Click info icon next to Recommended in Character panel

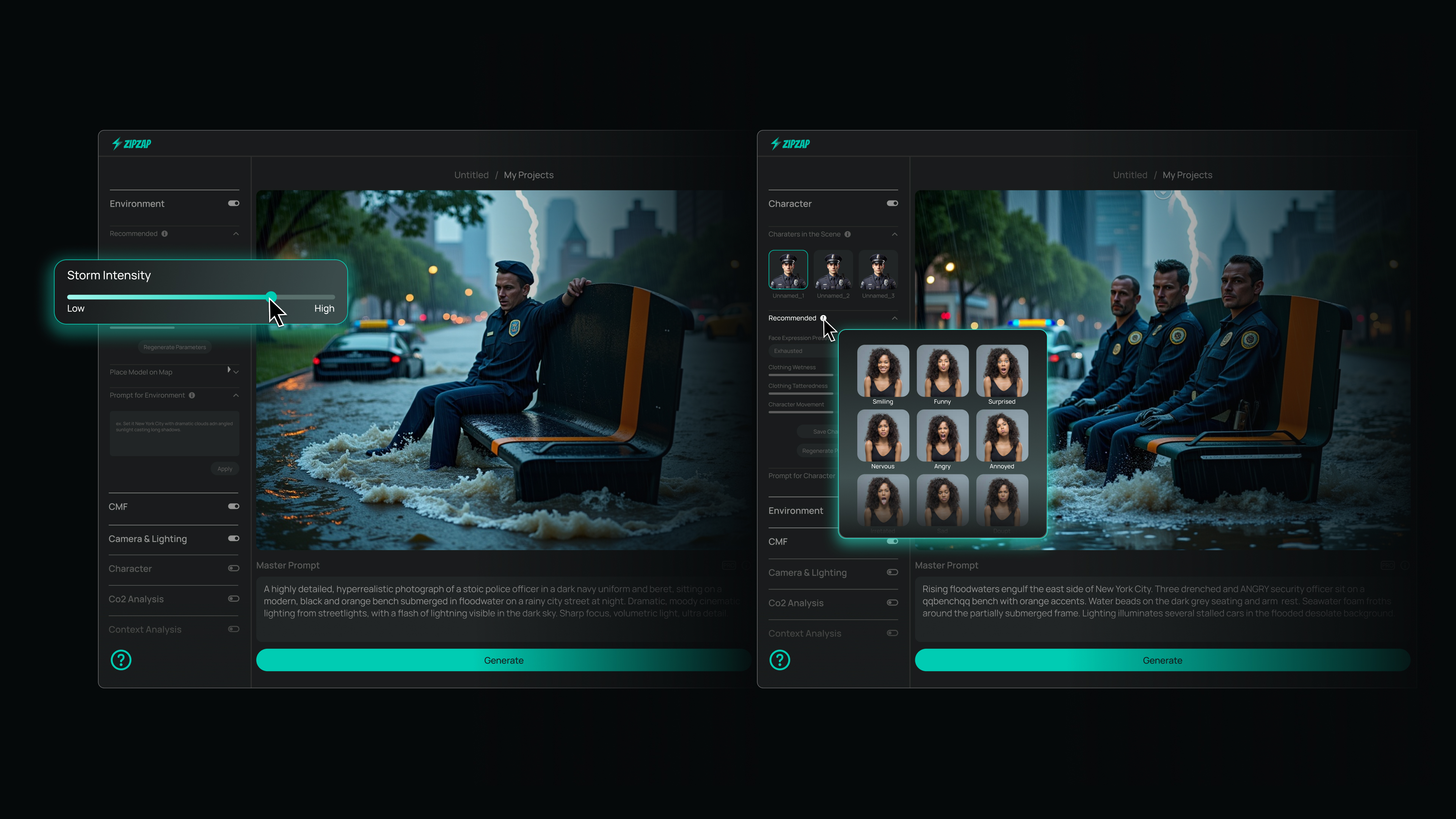tap(823, 318)
